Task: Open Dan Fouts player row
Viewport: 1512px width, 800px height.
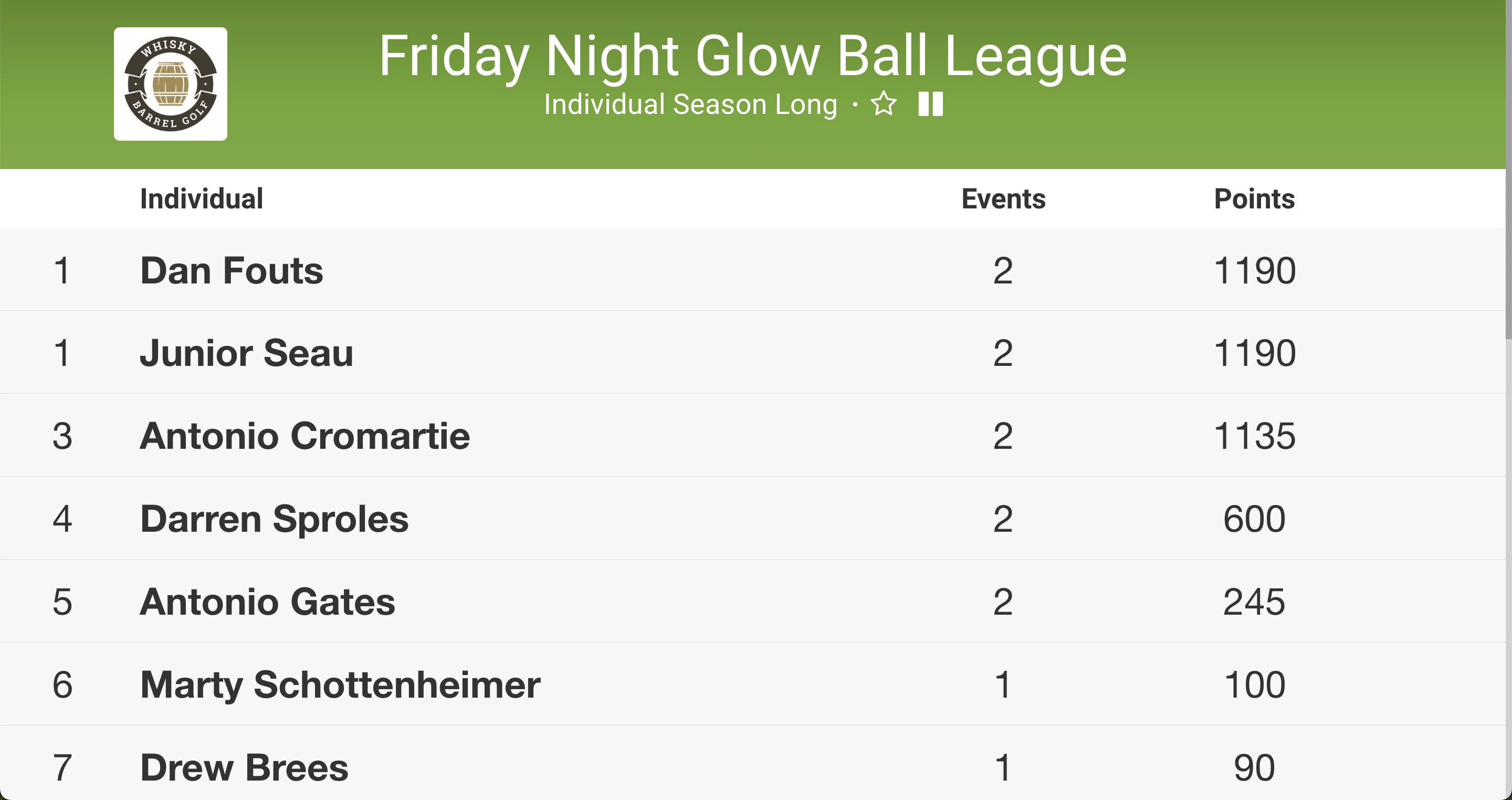Action: (x=752, y=270)
